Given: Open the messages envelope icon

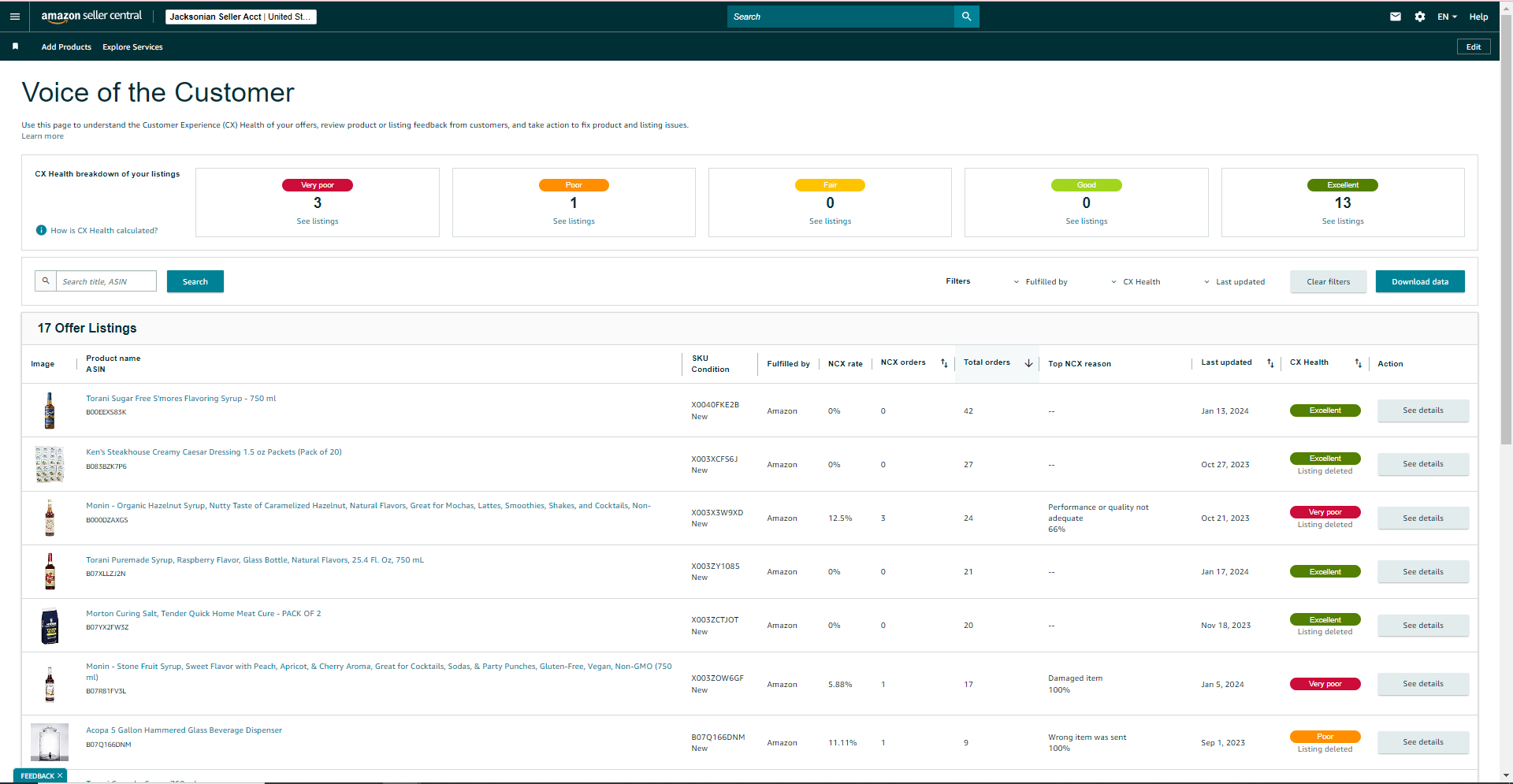Looking at the screenshot, I should [1396, 17].
